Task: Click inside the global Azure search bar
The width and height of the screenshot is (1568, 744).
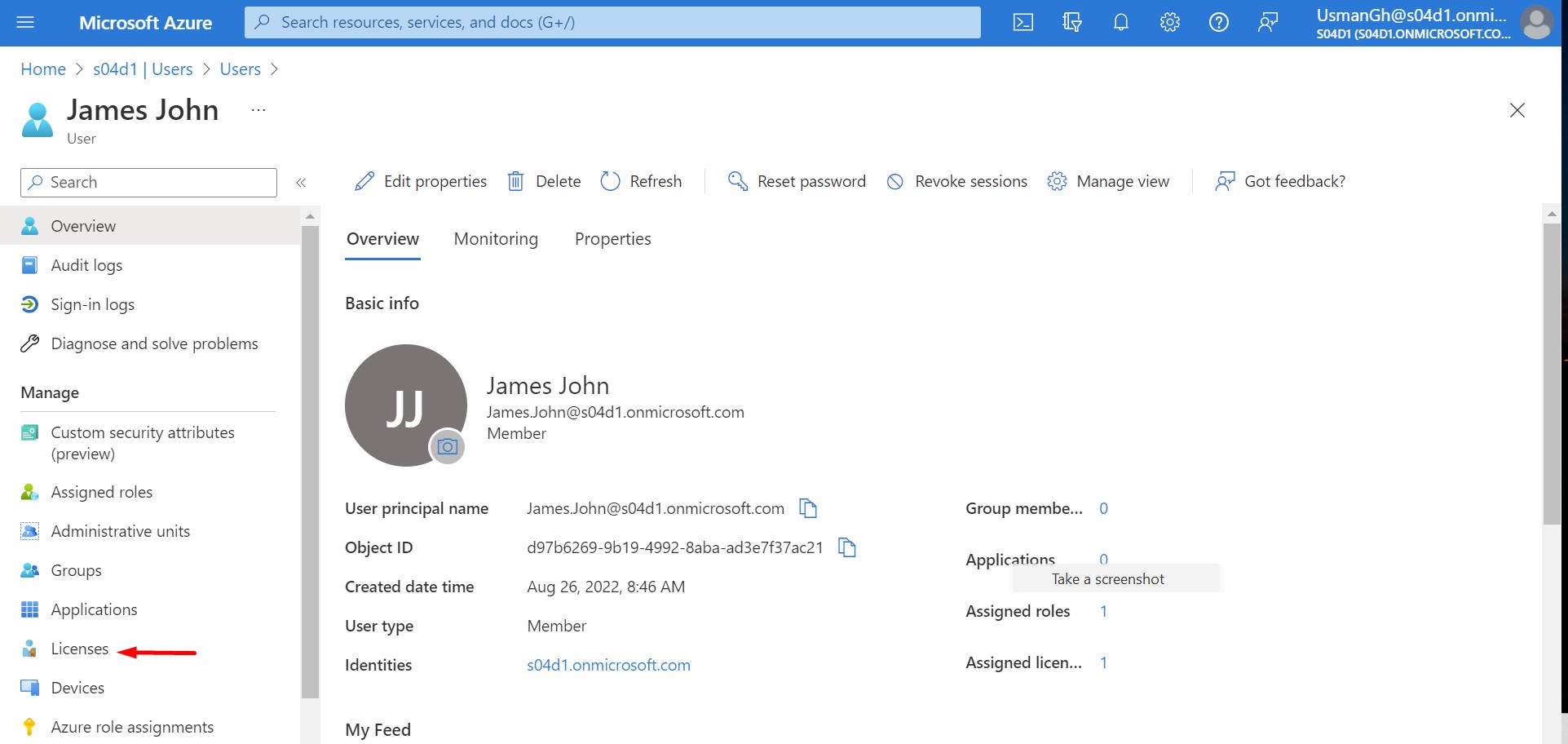Action: tap(612, 22)
